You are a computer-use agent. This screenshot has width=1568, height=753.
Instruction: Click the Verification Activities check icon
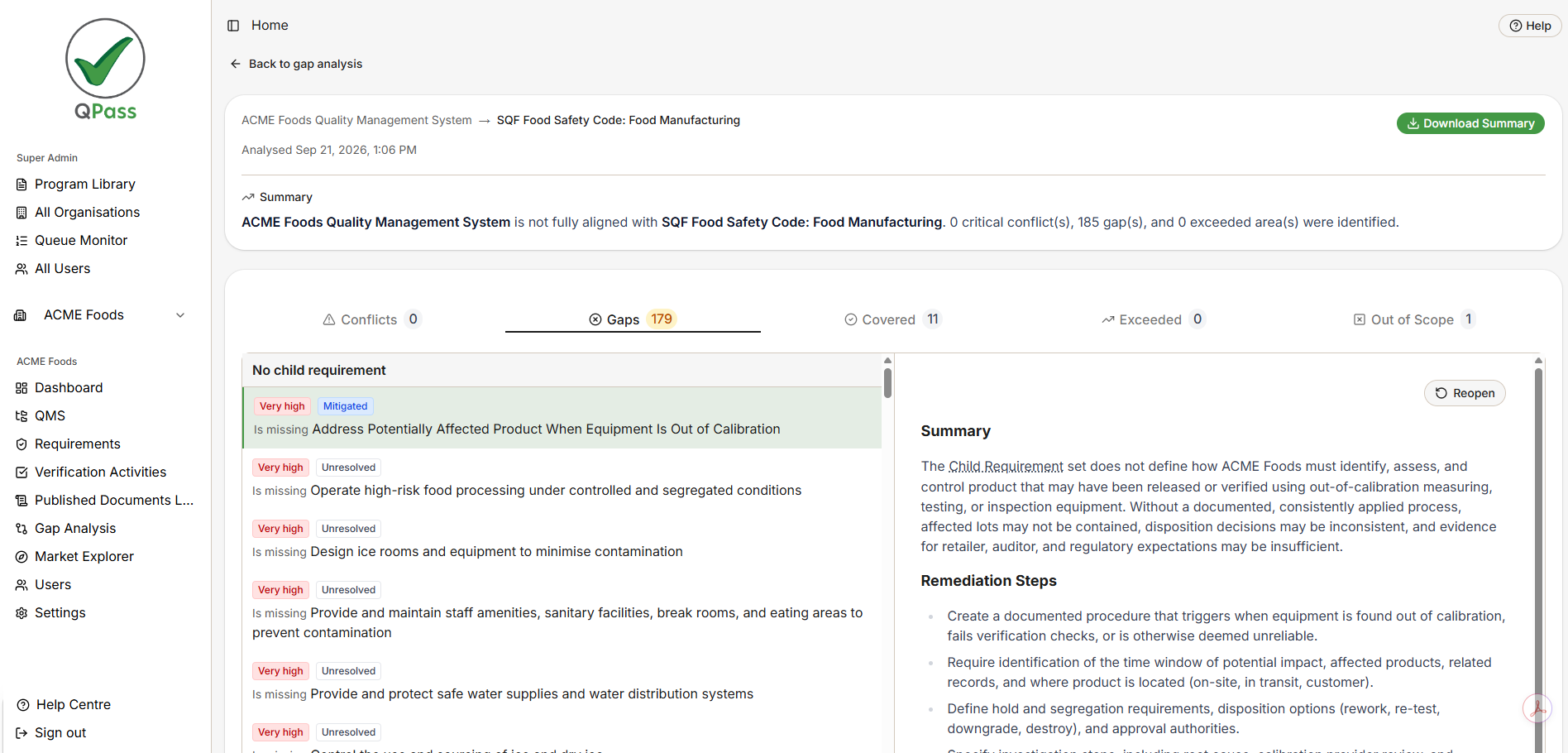(x=22, y=472)
